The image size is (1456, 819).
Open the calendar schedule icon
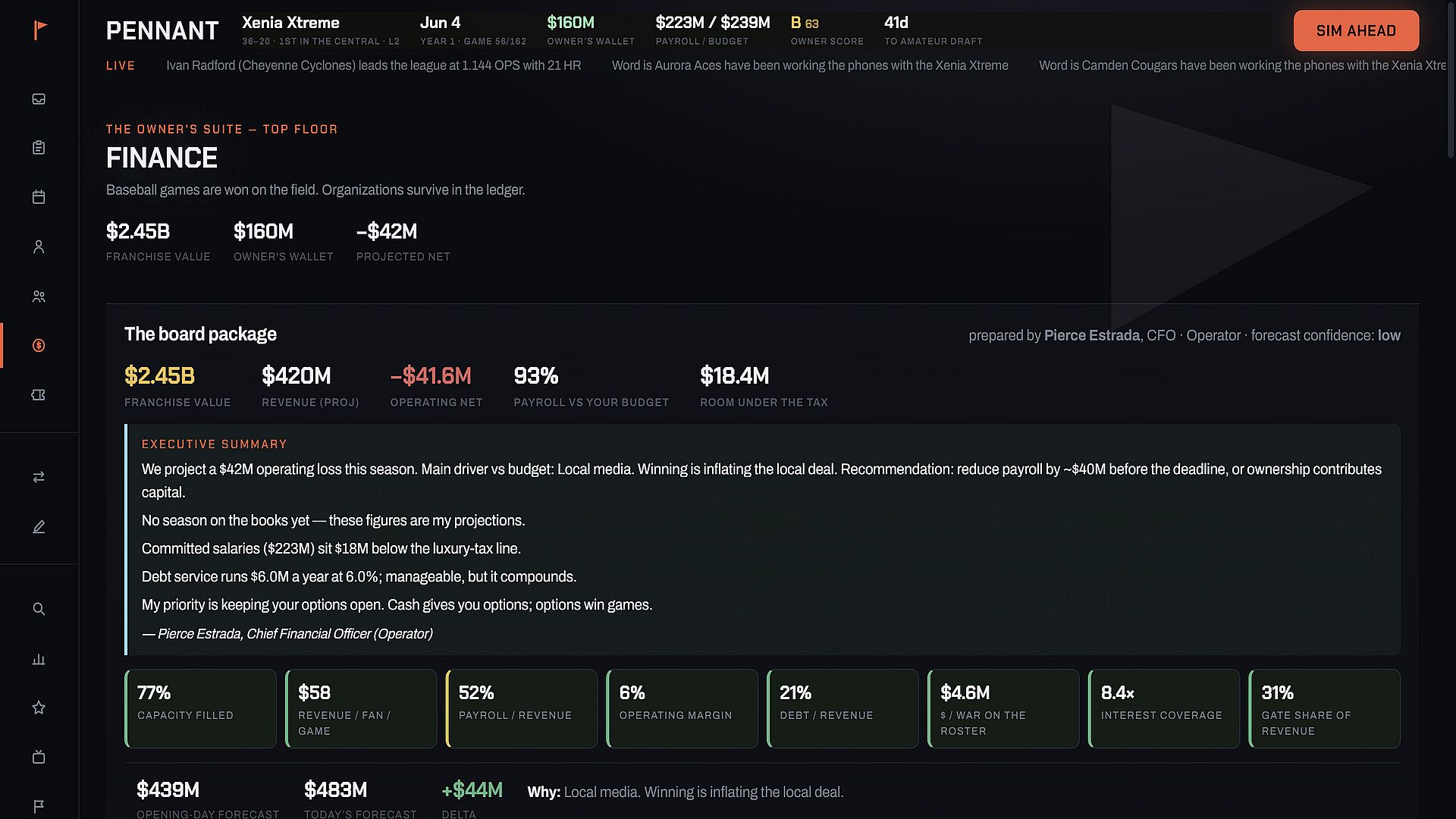point(39,197)
